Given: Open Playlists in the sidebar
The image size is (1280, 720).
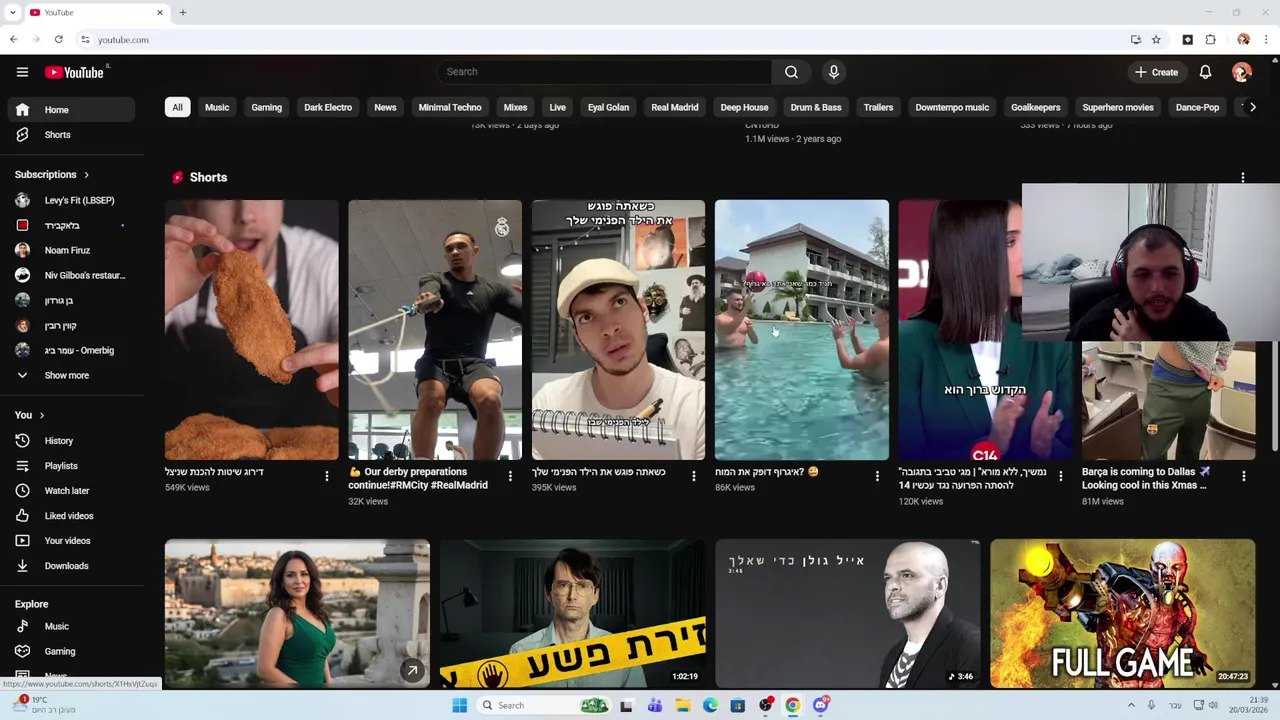Looking at the screenshot, I should pyautogui.click(x=69, y=466).
